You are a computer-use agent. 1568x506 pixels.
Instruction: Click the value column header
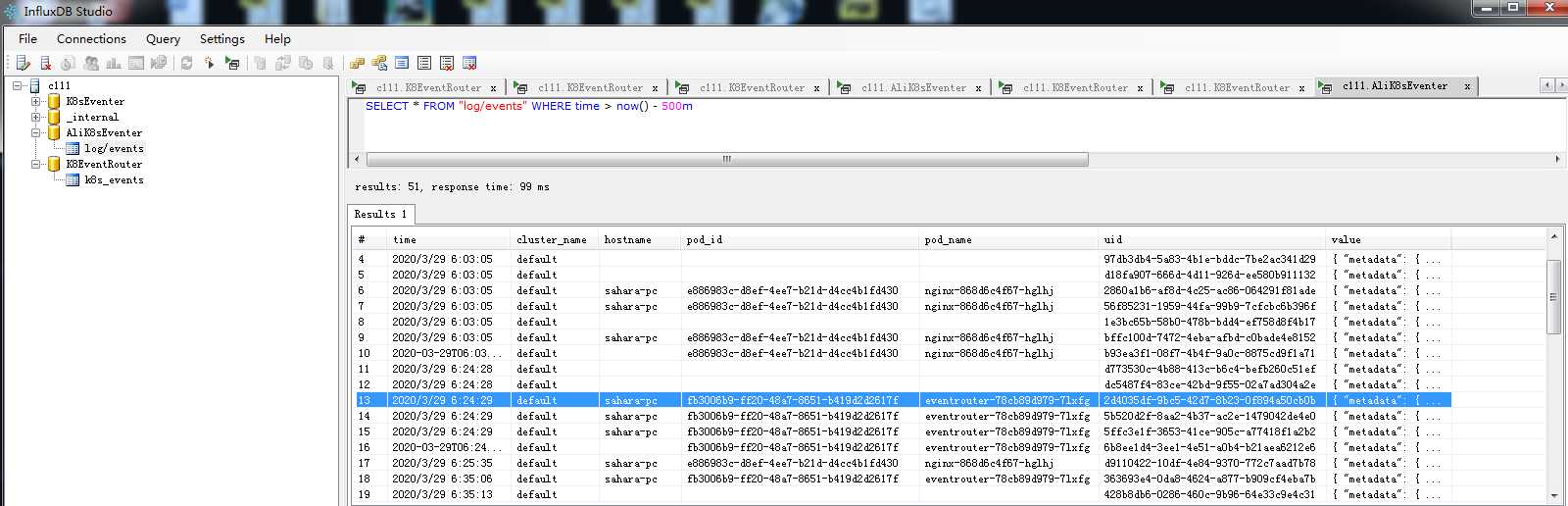click(x=1389, y=239)
